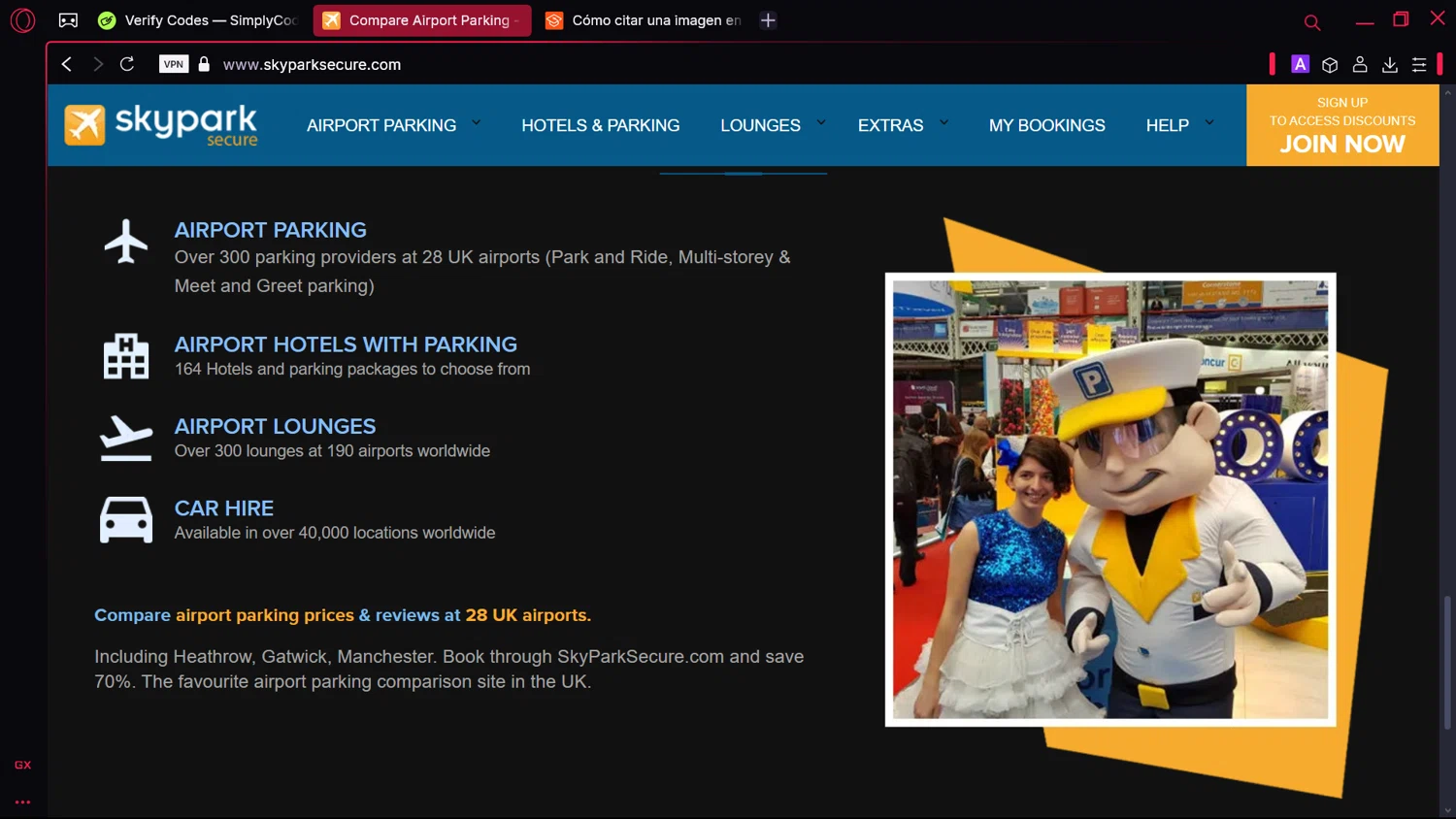
Task: Open the workspaces icon beside Opera logo
Action: (x=68, y=19)
